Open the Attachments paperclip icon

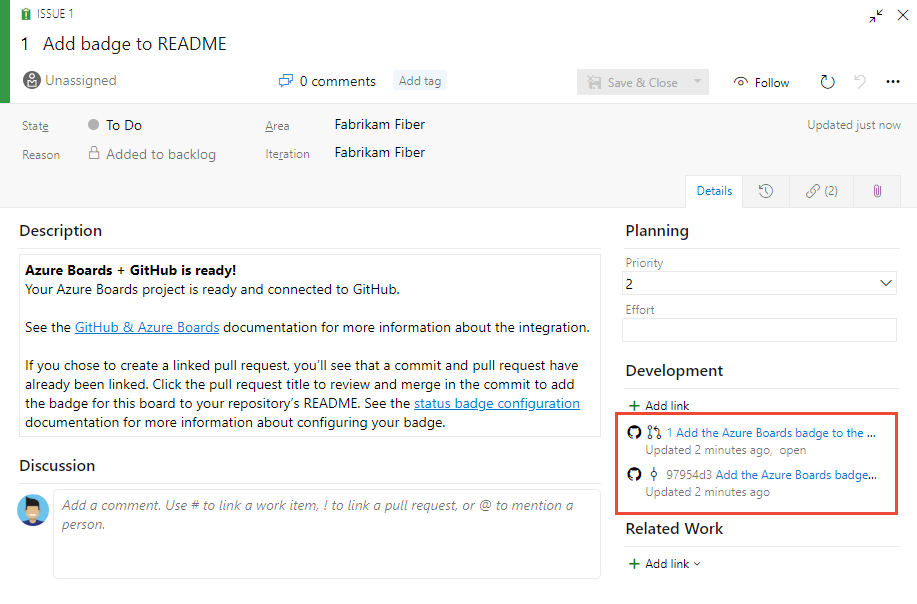point(876,190)
